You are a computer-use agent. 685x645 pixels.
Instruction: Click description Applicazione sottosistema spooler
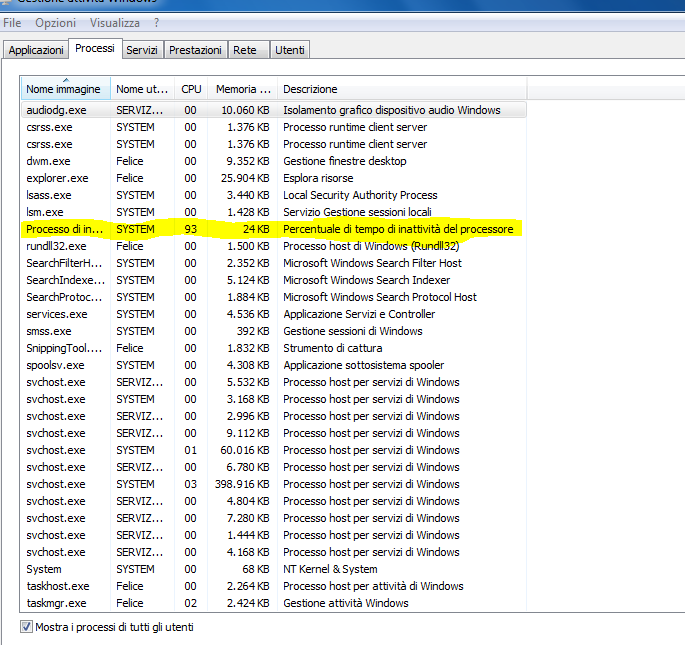click(363, 365)
